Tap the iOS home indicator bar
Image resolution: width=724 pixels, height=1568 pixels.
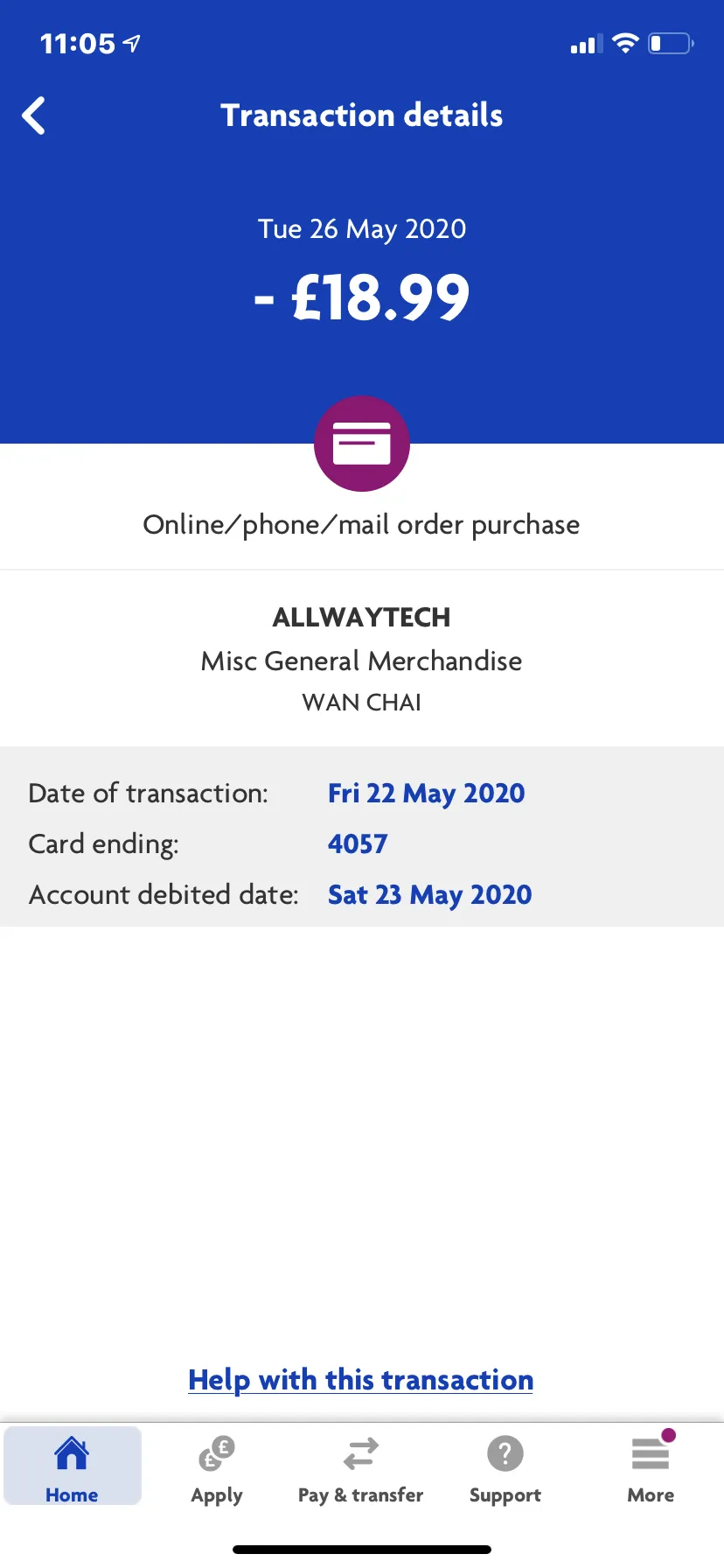tap(362, 1550)
